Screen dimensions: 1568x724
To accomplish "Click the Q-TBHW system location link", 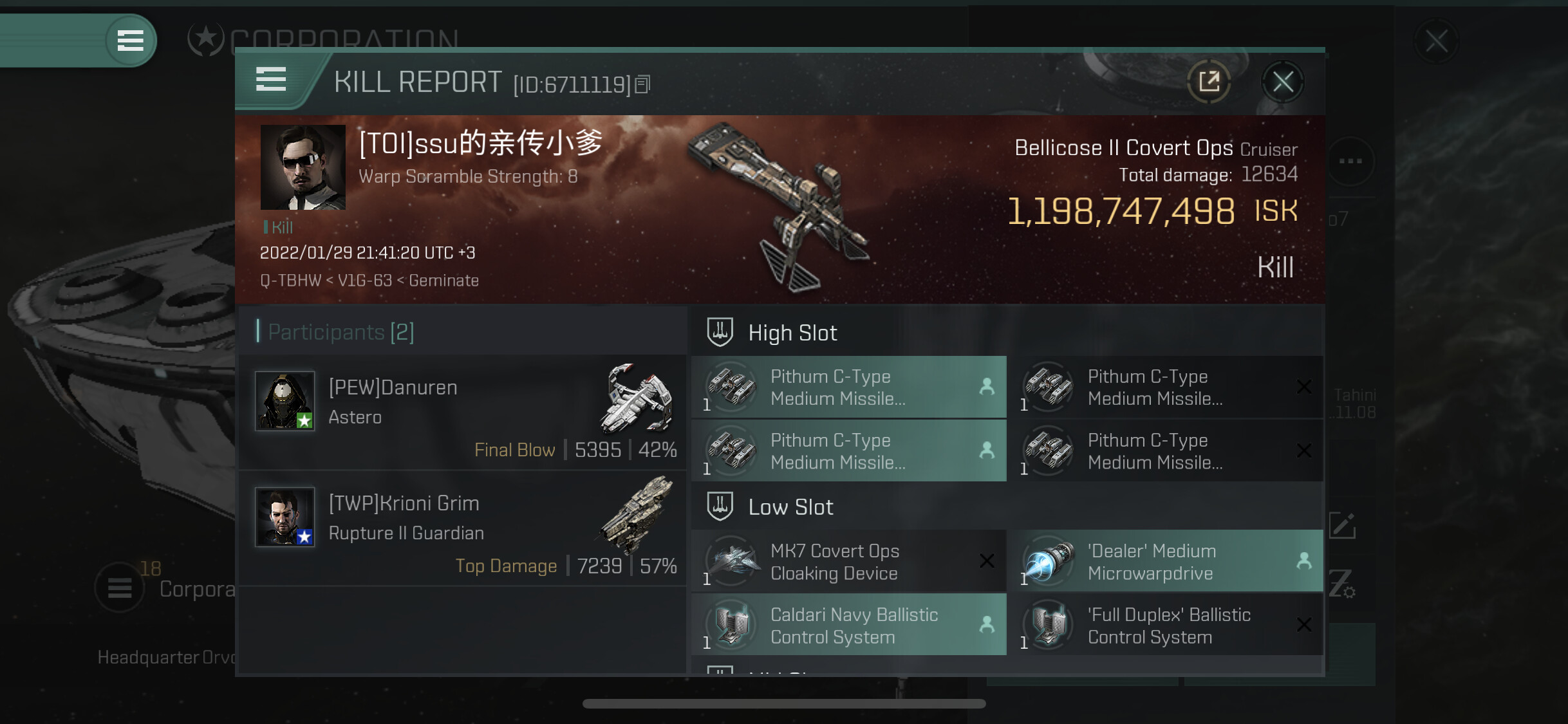I will 290,281.
